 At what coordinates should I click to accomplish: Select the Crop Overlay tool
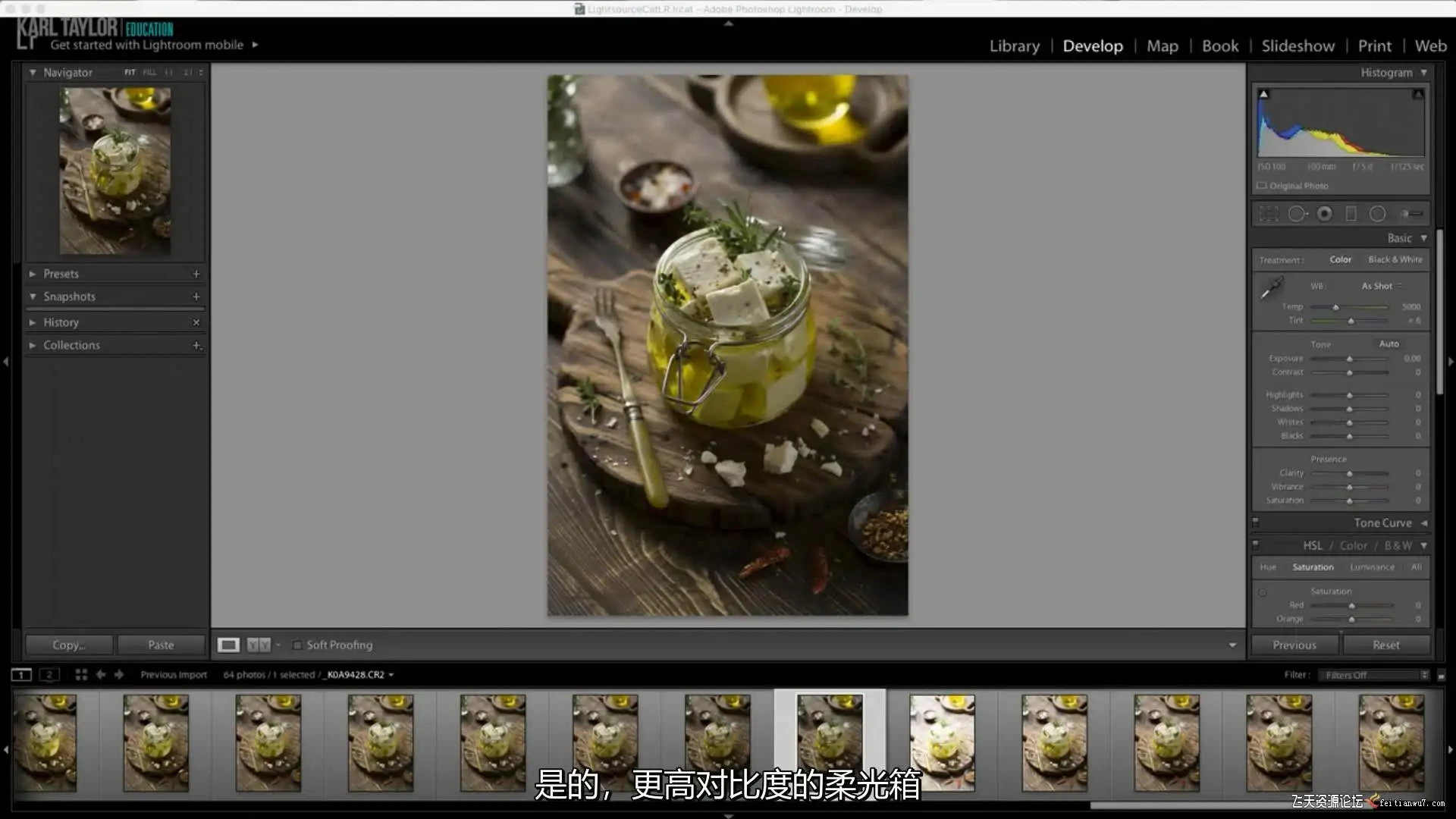point(1269,214)
